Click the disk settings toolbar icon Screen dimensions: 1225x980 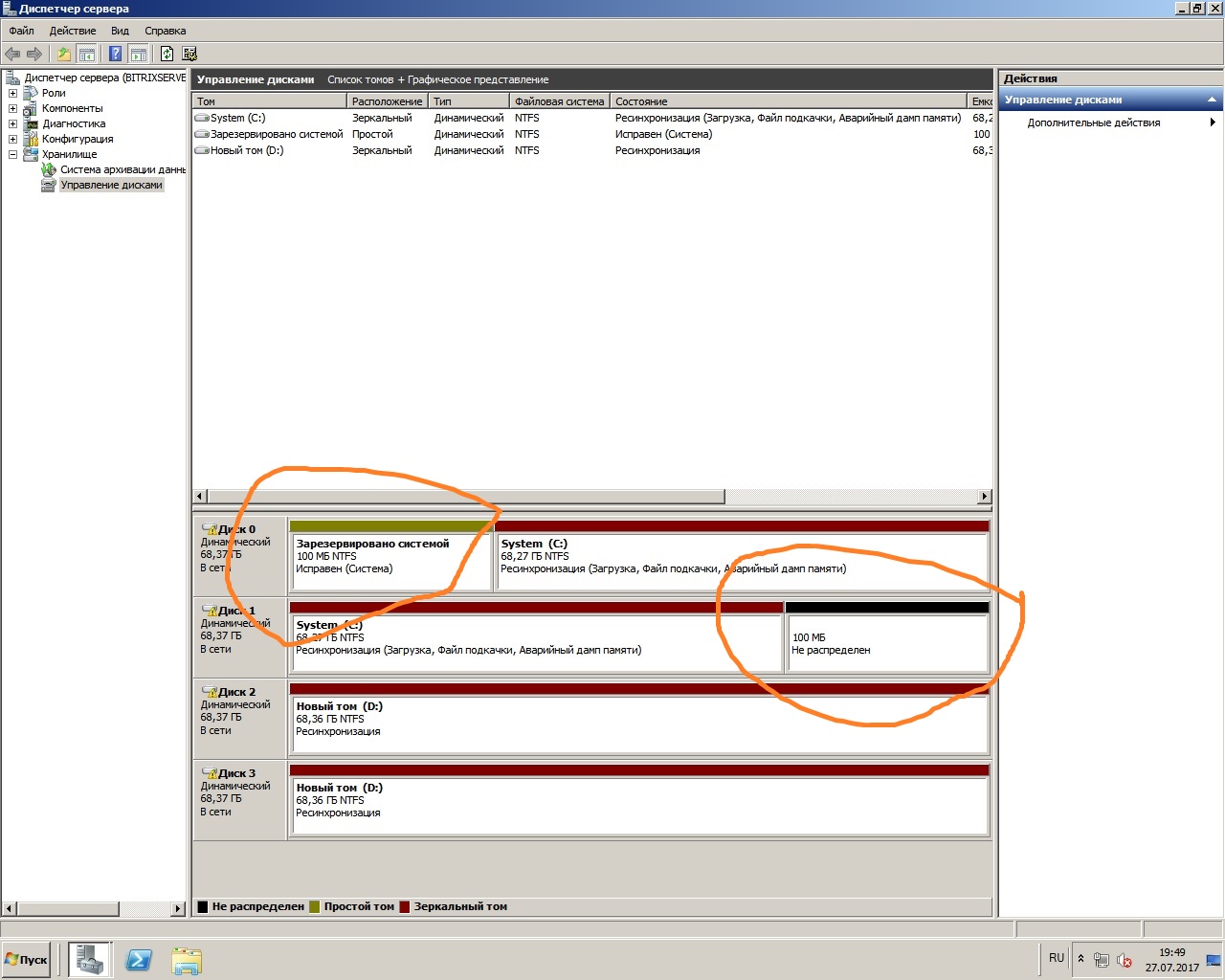point(189,54)
